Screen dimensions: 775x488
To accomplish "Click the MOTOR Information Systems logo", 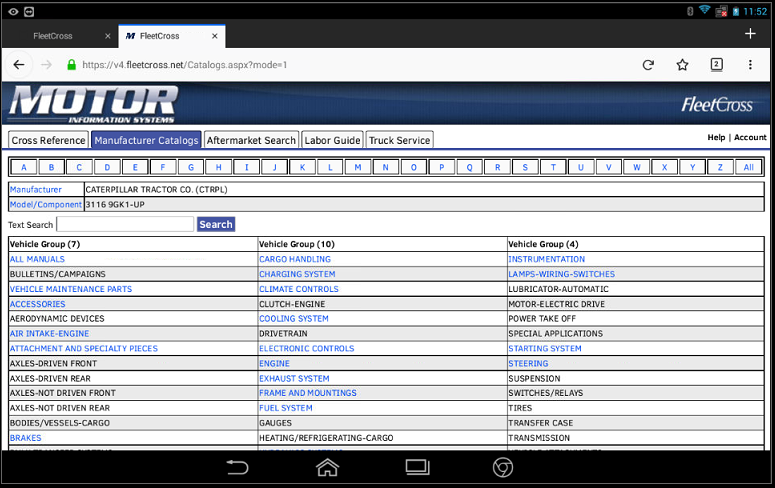I will (x=93, y=104).
